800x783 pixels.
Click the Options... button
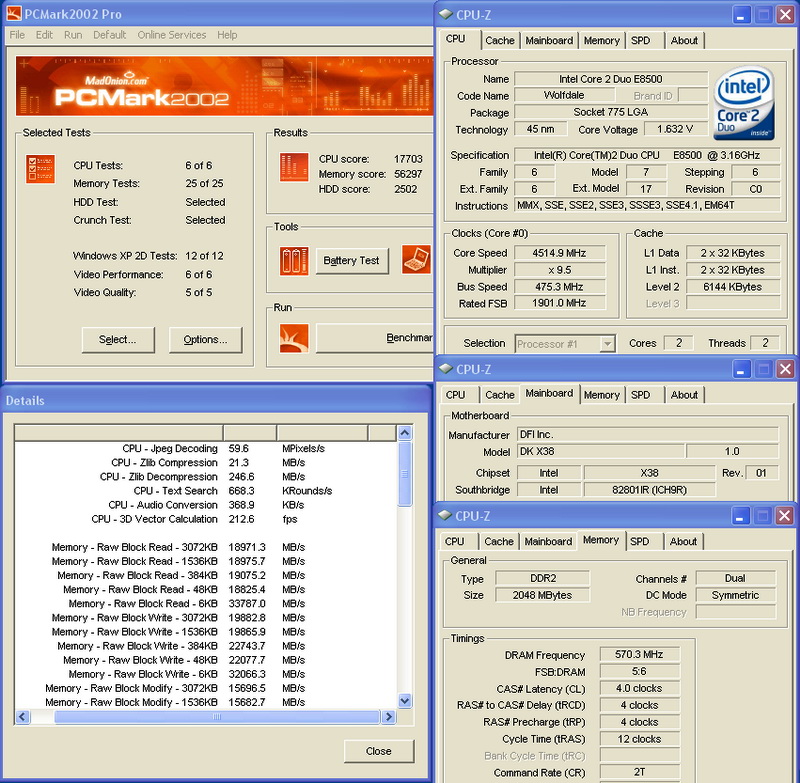(x=205, y=340)
